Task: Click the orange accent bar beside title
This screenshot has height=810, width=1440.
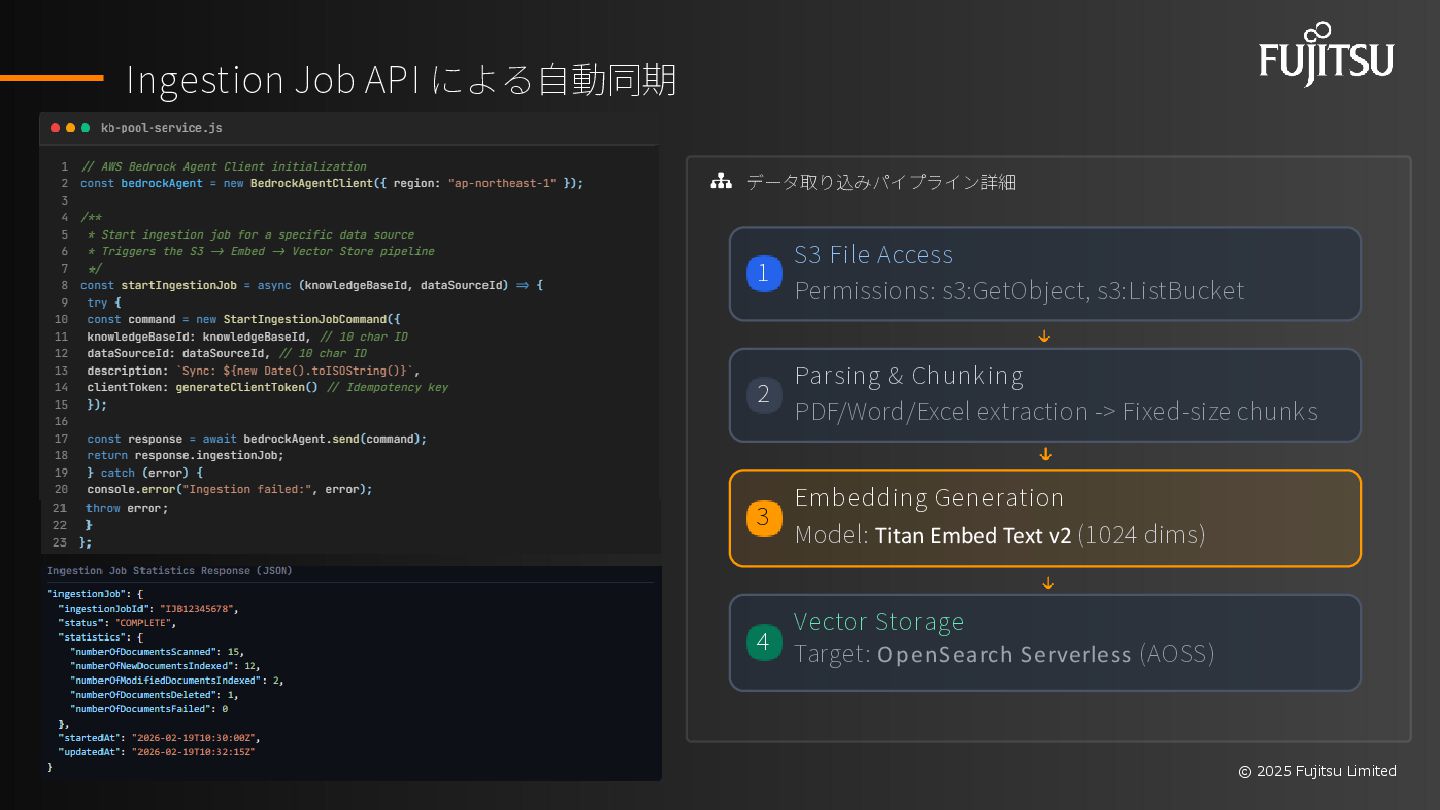Action: 51,77
